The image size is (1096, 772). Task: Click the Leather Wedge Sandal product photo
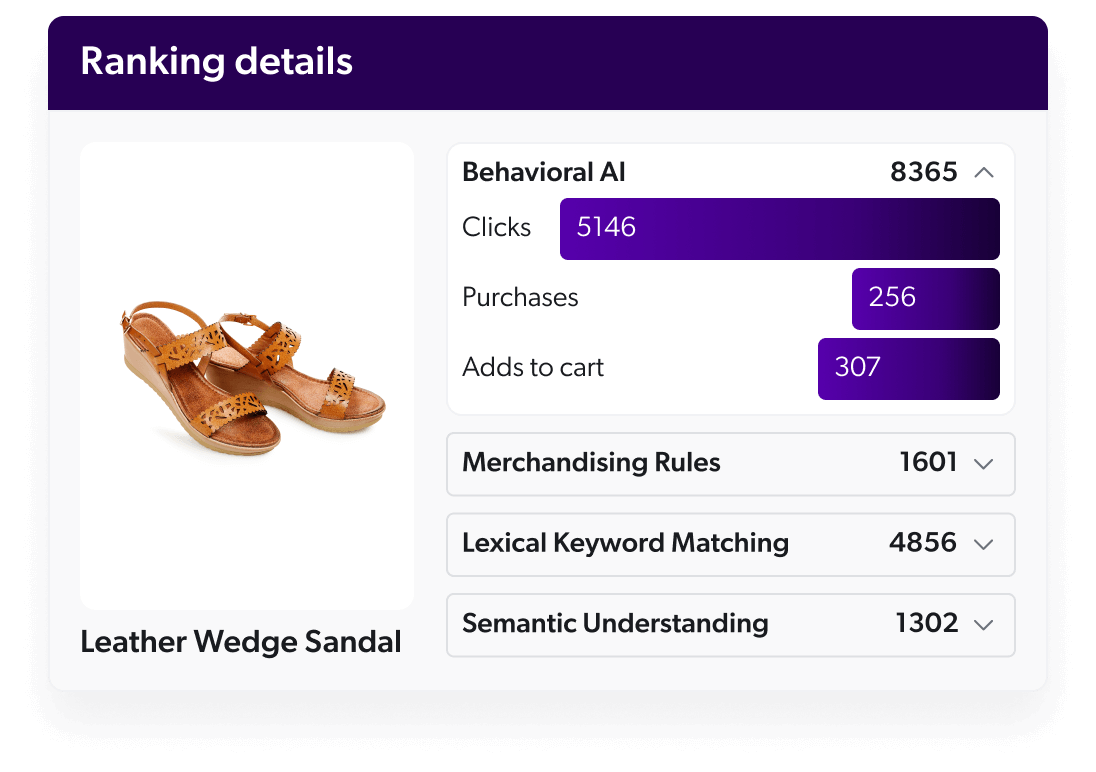(246, 375)
